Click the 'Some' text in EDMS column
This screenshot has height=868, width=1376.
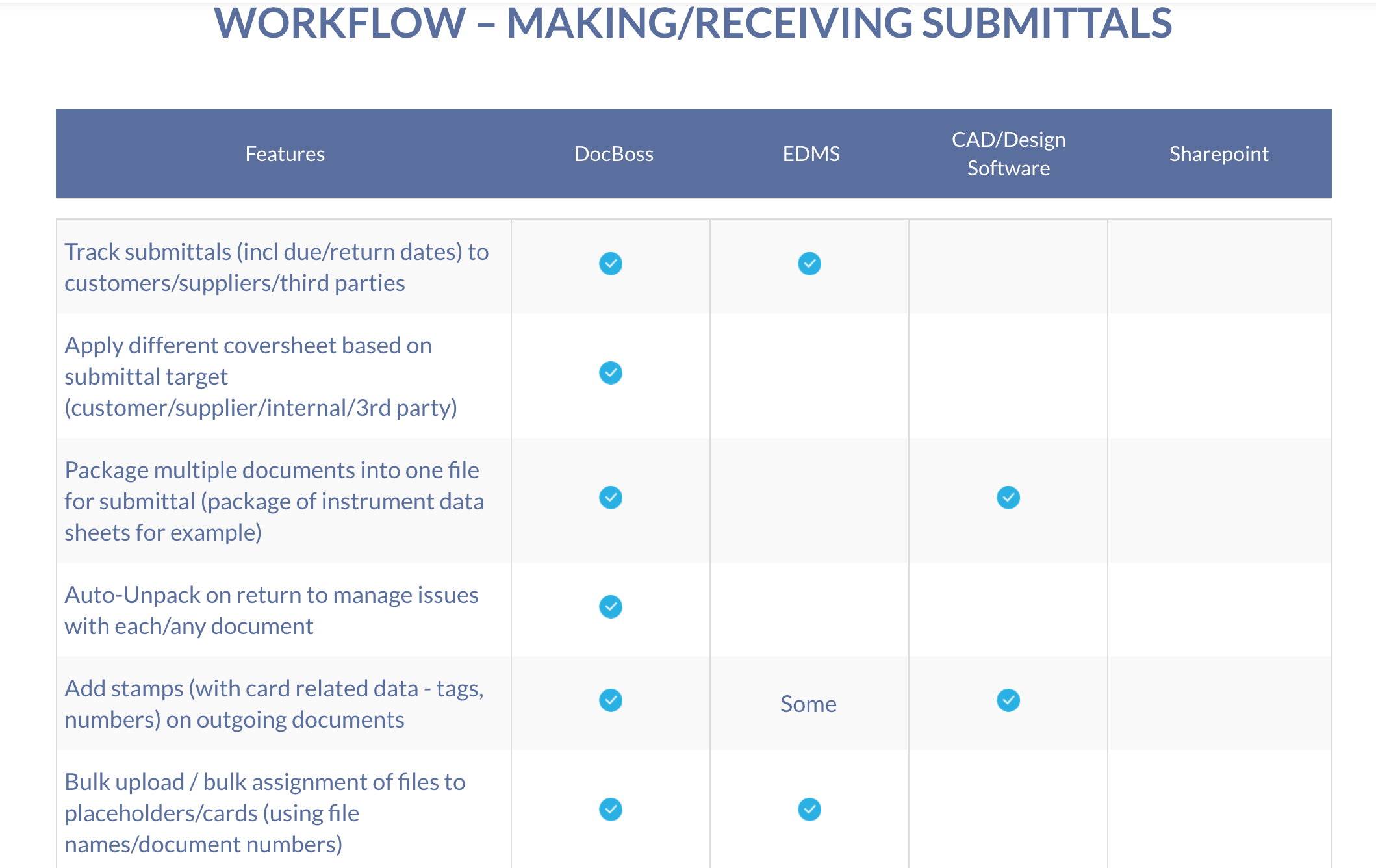click(x=808, y=704)
